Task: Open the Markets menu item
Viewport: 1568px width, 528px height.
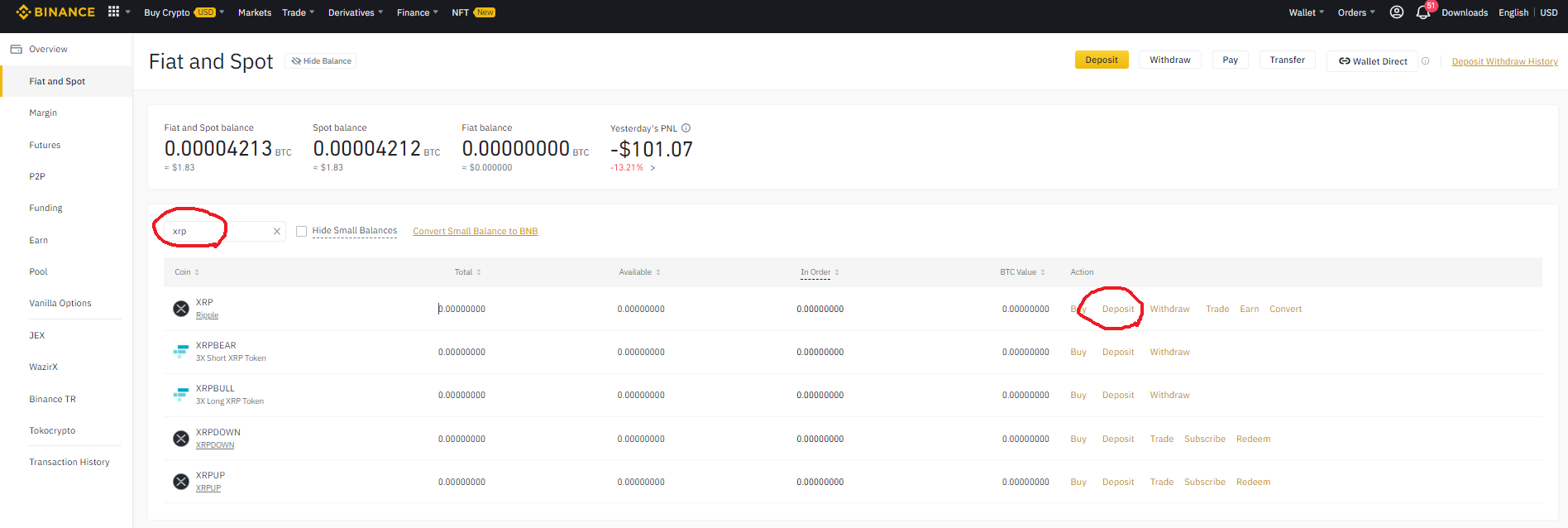Action: [x=255, y=12]
